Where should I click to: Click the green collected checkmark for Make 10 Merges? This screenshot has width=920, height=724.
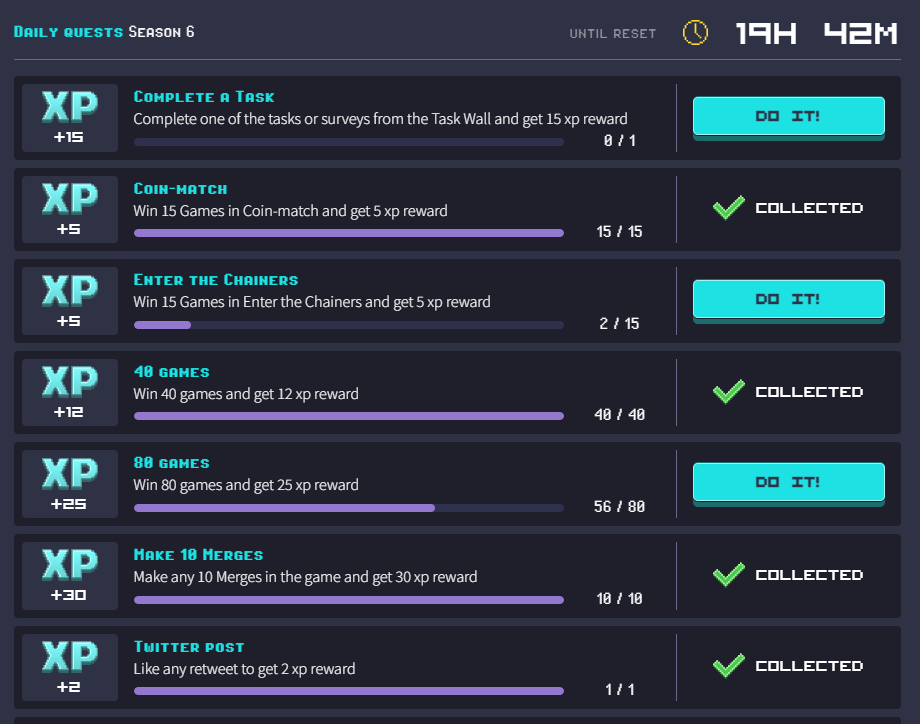point(729,574)
